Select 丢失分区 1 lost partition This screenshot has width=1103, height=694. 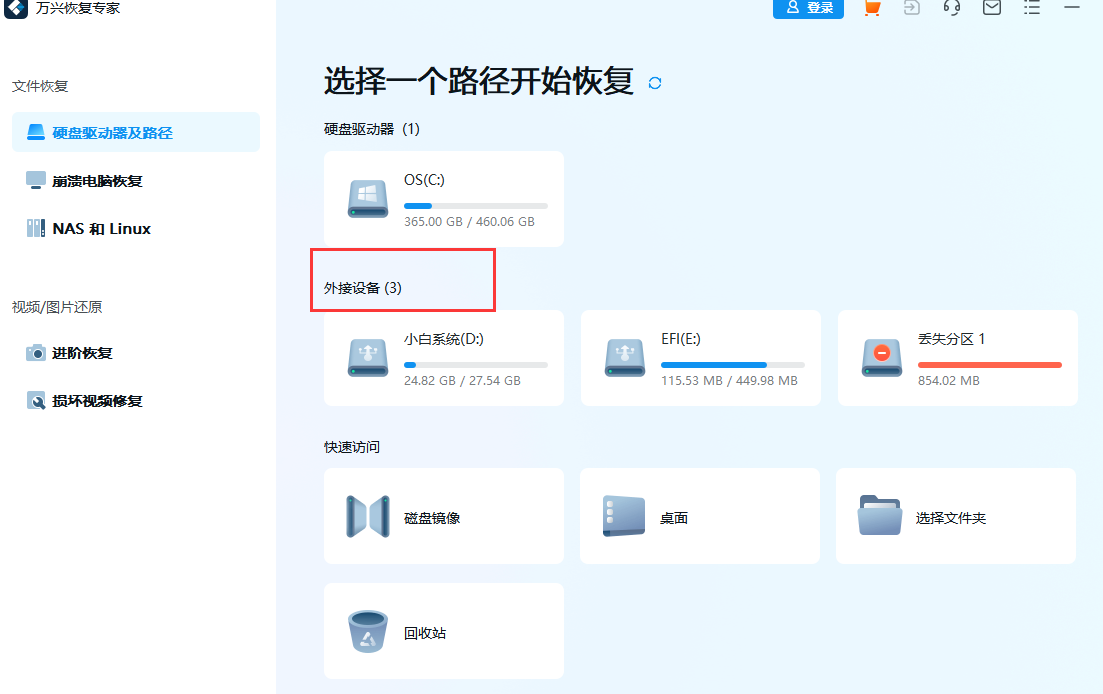[x=957, y=358]
